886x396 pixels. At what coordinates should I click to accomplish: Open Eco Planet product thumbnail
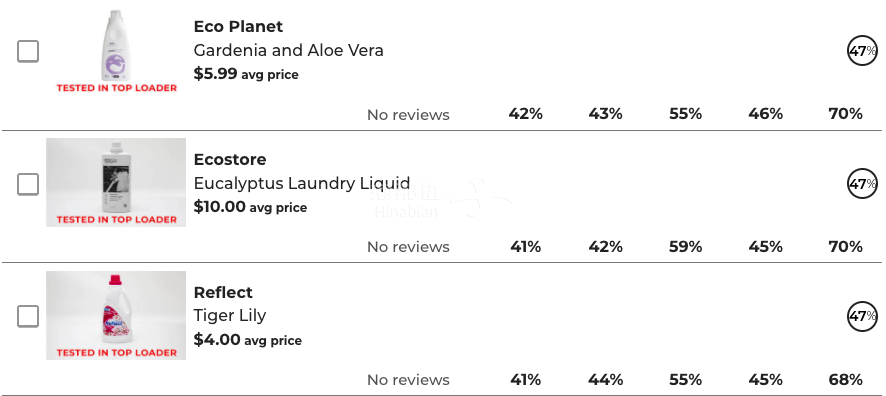[116, 50]
